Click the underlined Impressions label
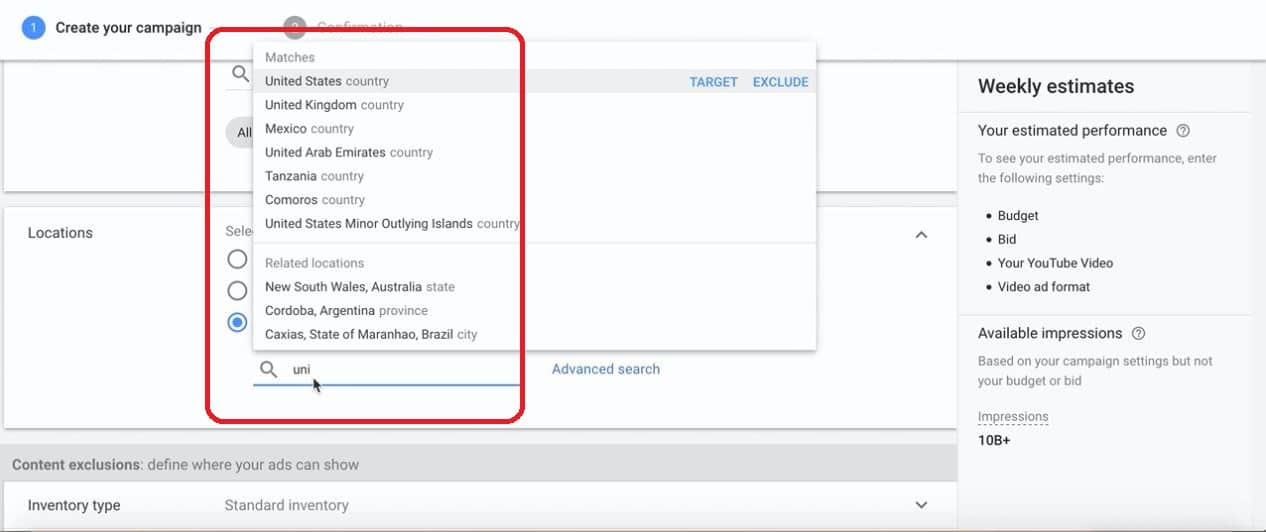This screenshot has height=532, width=1266. tap(1013, 417)
